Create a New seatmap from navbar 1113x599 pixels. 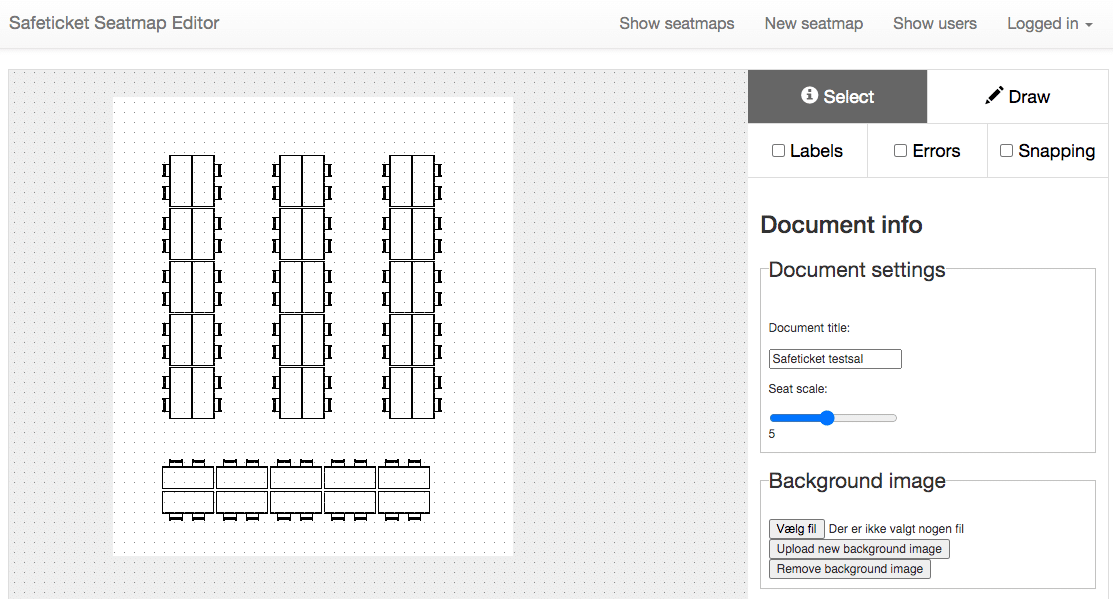pos(813,23)
